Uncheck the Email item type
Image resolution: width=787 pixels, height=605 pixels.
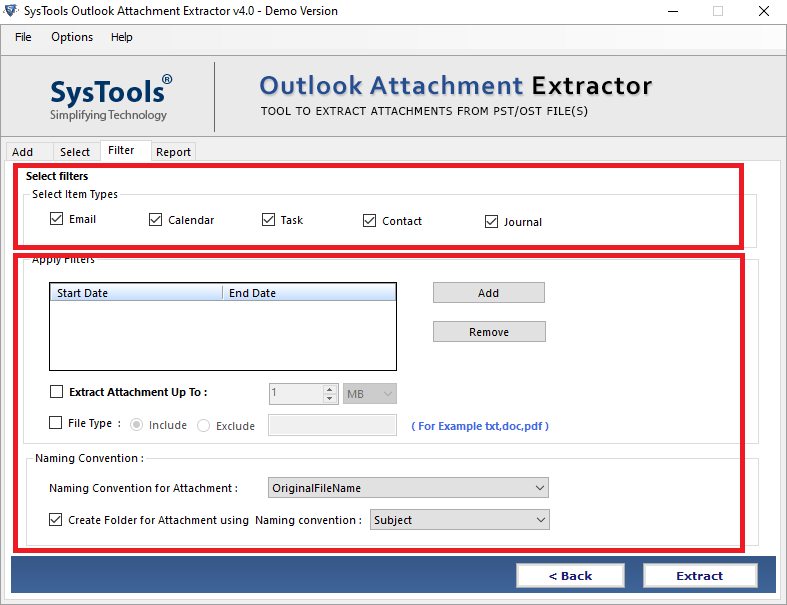tap(56, 219)
